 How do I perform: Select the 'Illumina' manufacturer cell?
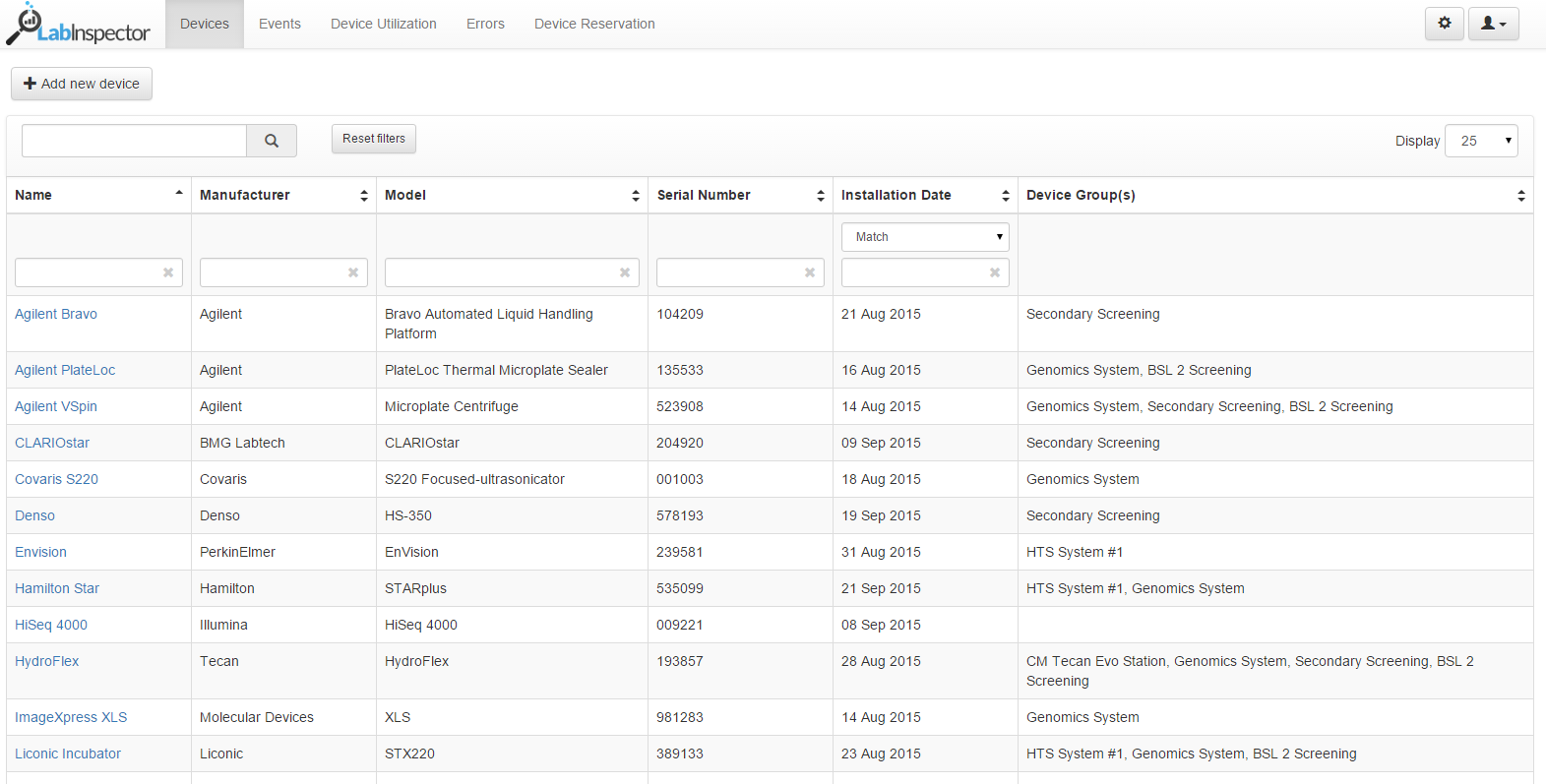tap(283, 625)
